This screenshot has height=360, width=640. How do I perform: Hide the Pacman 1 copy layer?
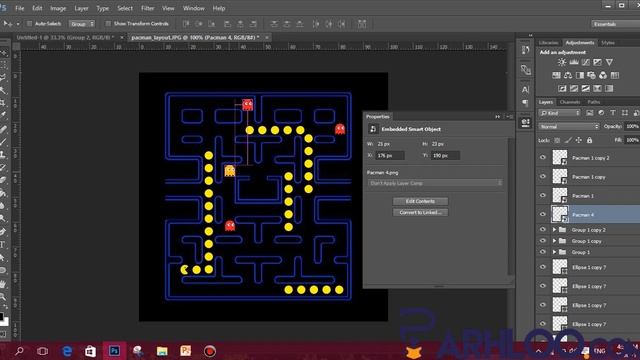(x=543, y=176)
